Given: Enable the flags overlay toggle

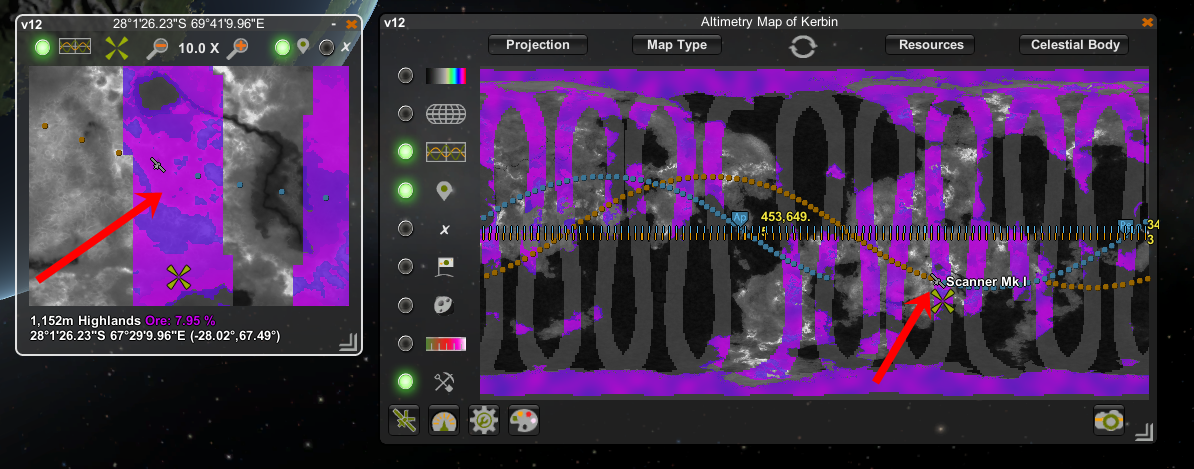Looking at the screenshot, I should point(406,266).
